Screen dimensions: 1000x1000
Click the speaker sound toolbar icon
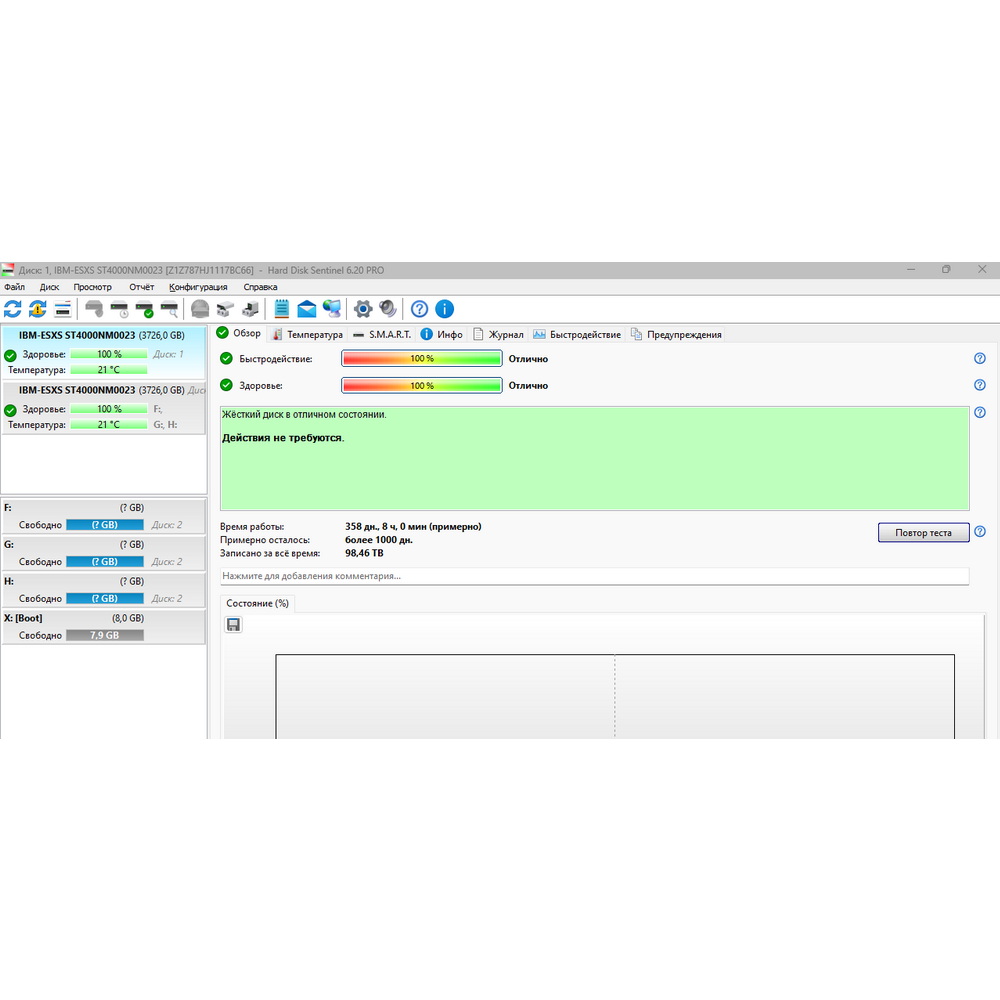388,309
